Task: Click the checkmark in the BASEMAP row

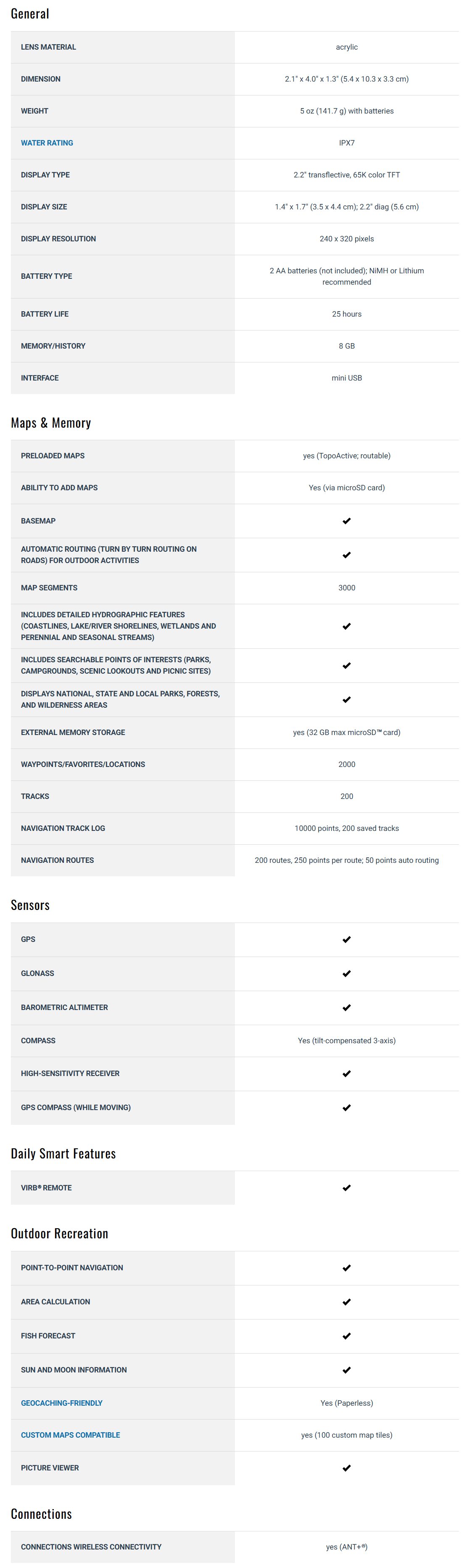Action: click(x=347, y=521)
